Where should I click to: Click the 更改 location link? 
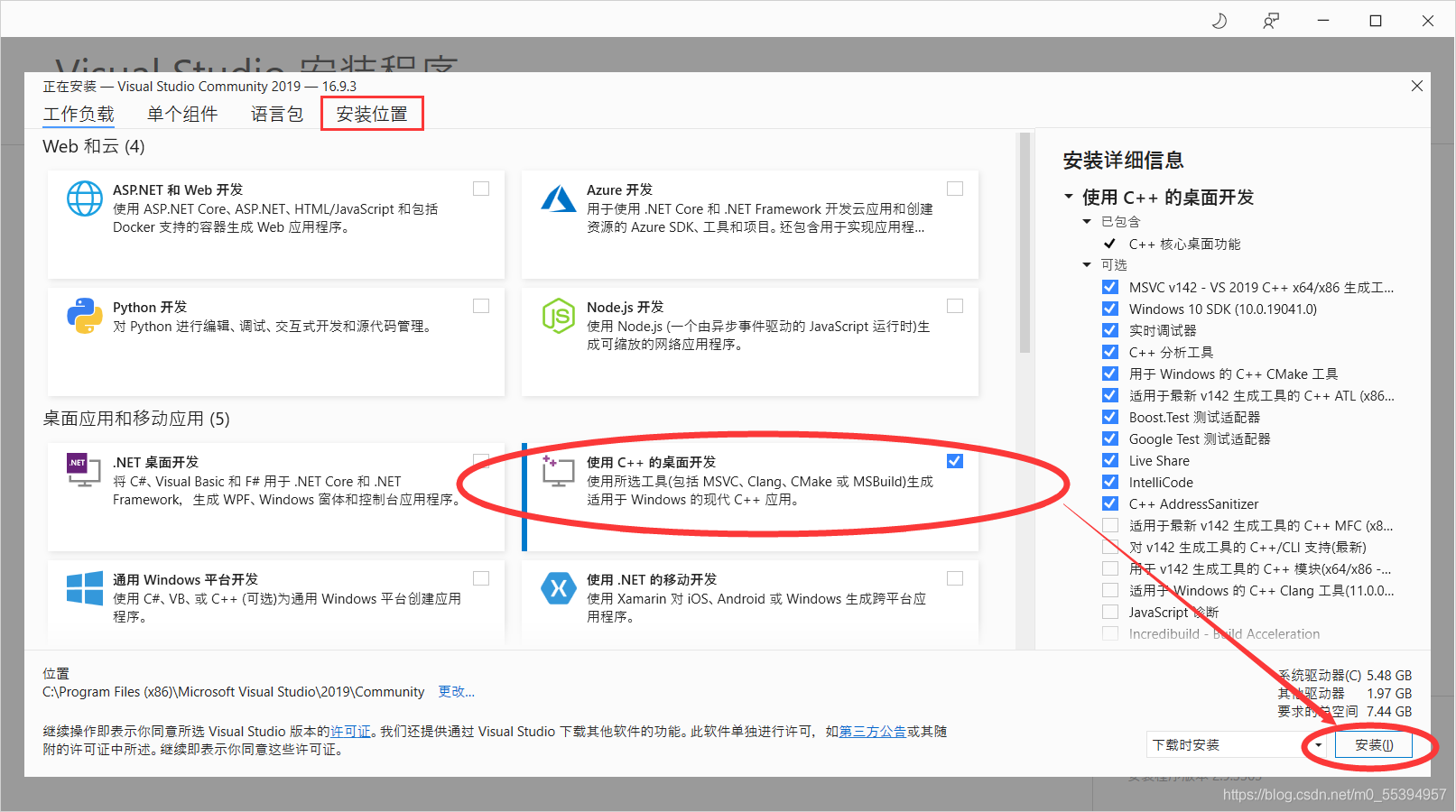click(456, 692)
